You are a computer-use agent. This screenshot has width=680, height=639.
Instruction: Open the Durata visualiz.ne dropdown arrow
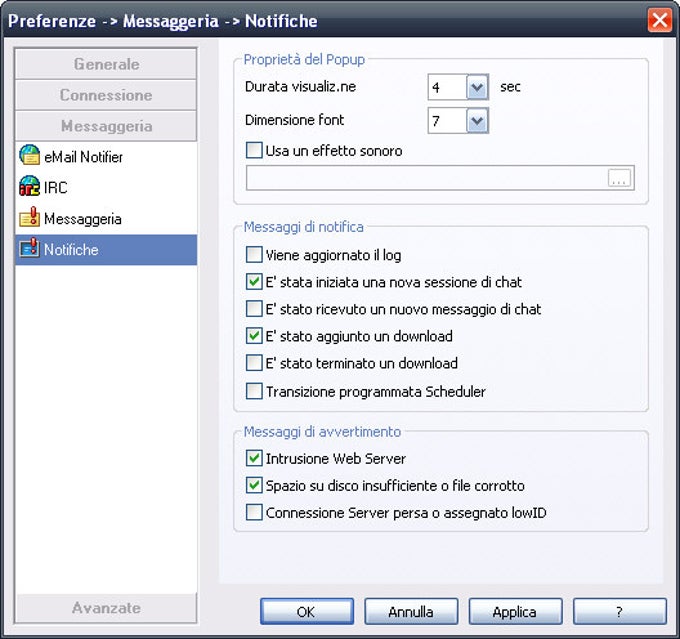(477, 87)
